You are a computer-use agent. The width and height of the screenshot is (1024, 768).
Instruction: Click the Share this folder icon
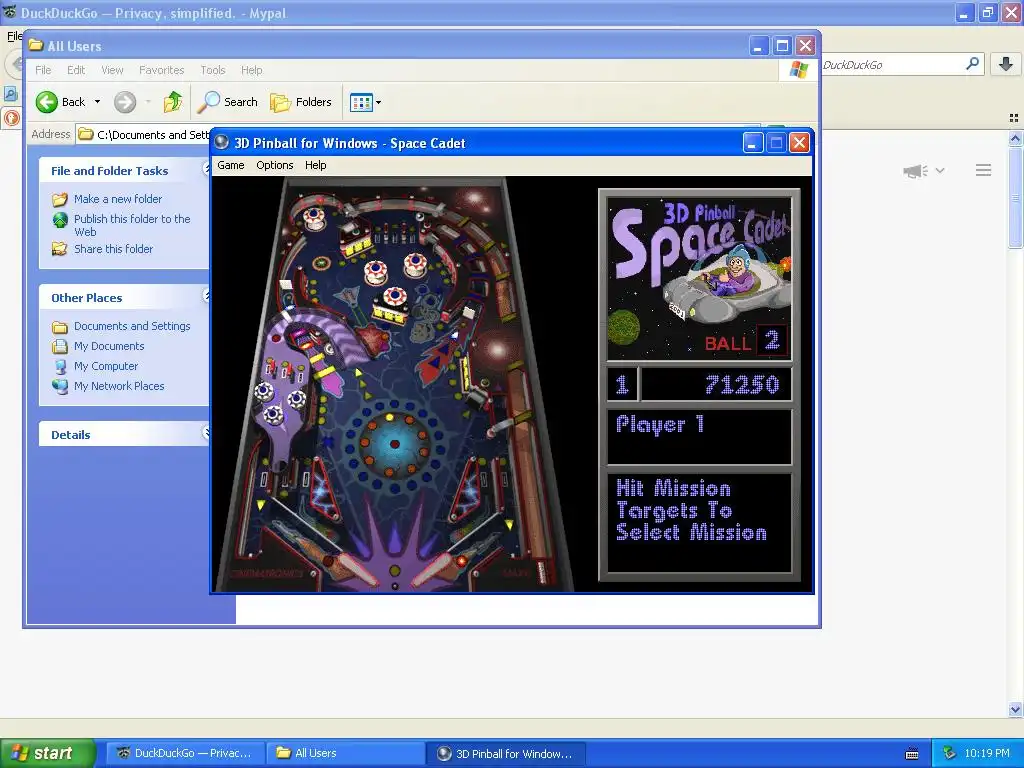60,249
